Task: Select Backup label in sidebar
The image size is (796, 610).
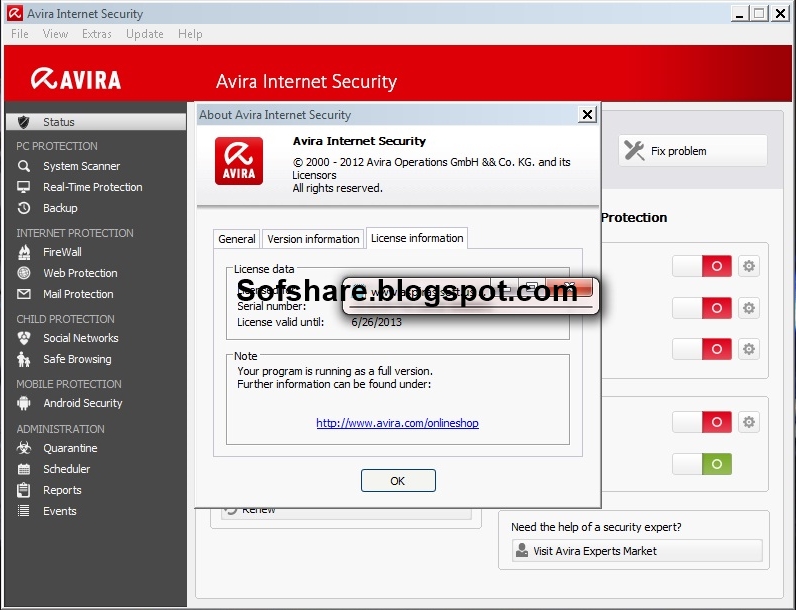Action: tap(60, 208)
